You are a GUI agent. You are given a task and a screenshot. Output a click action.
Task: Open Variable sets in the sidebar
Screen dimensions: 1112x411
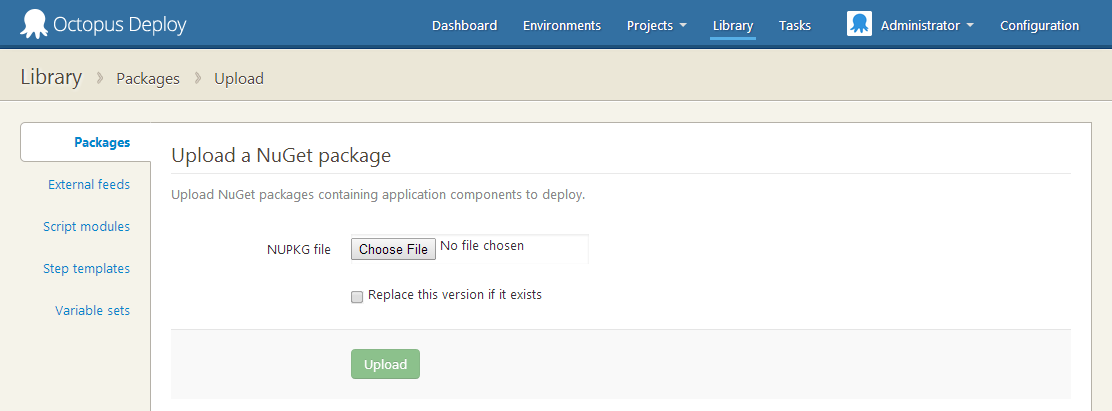click(93, 310)
